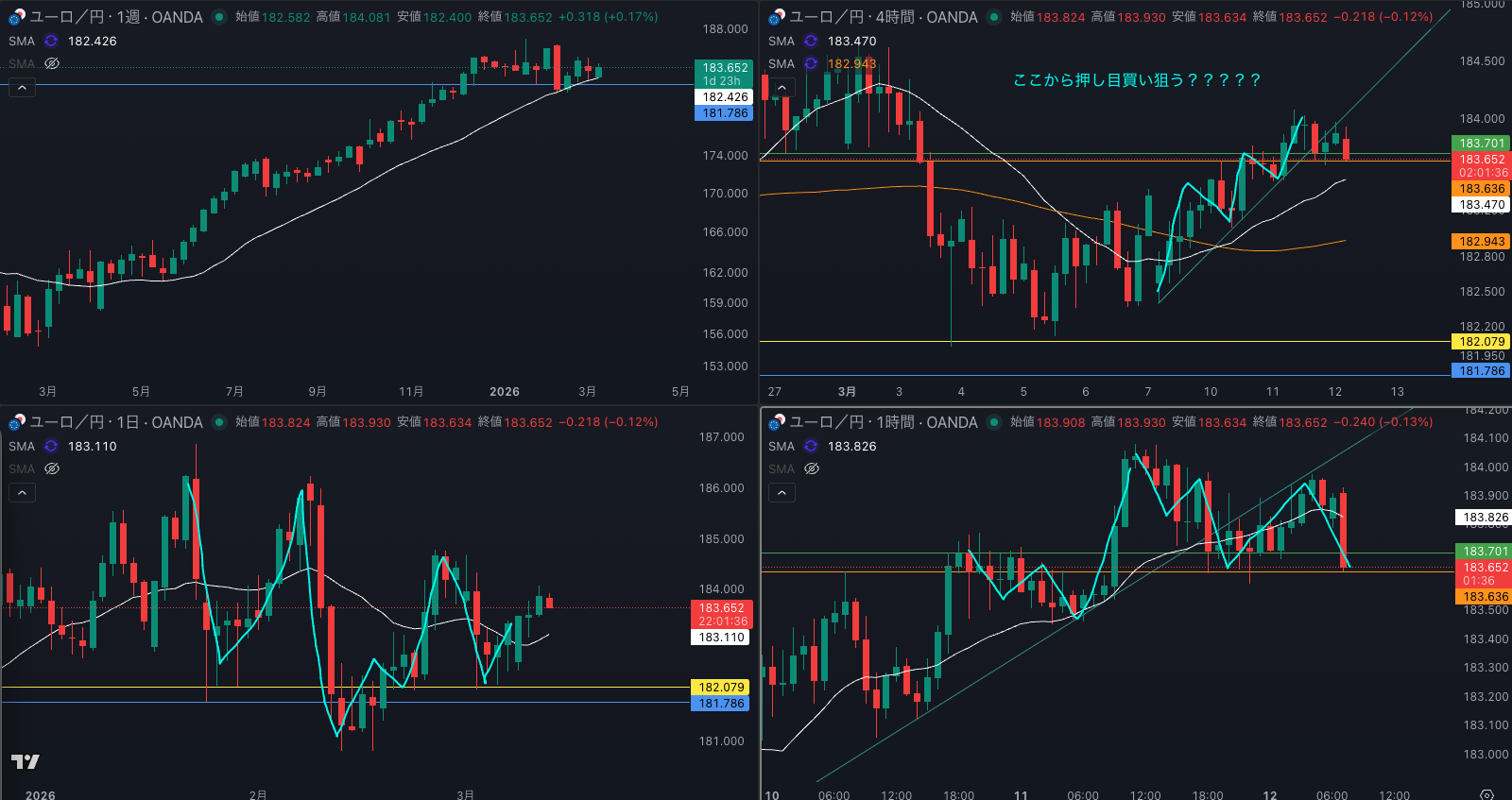Unhide the second SMA on 1-hour chart

[812, 469]
